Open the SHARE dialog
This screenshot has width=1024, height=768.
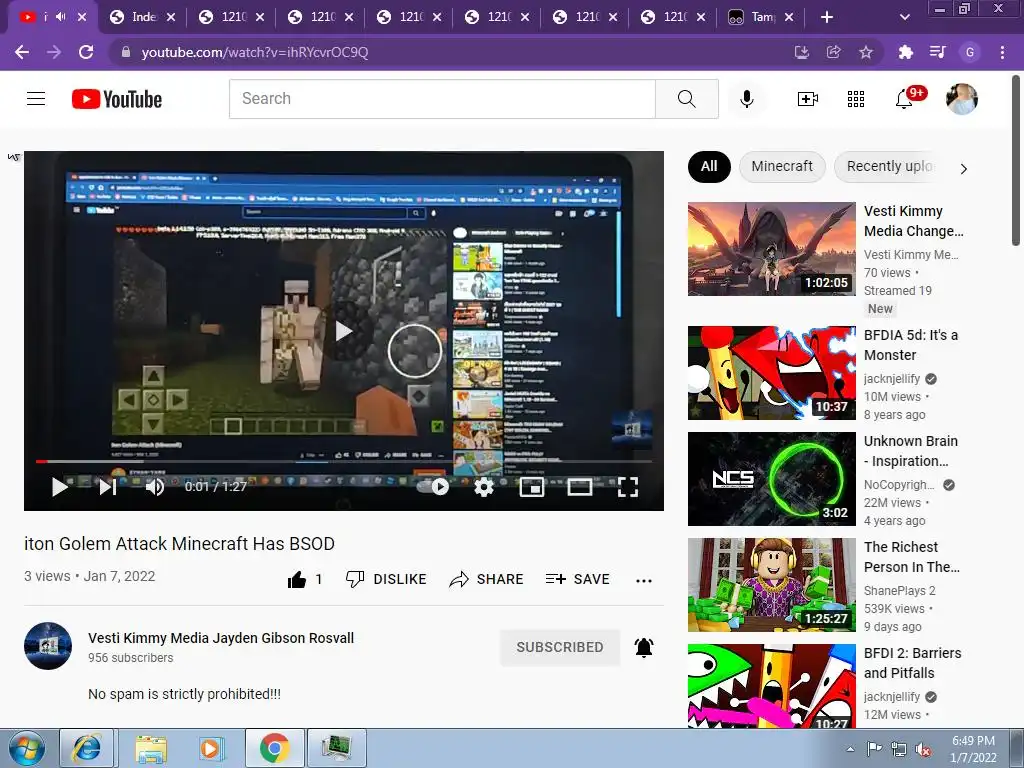(x=487, y=579)
